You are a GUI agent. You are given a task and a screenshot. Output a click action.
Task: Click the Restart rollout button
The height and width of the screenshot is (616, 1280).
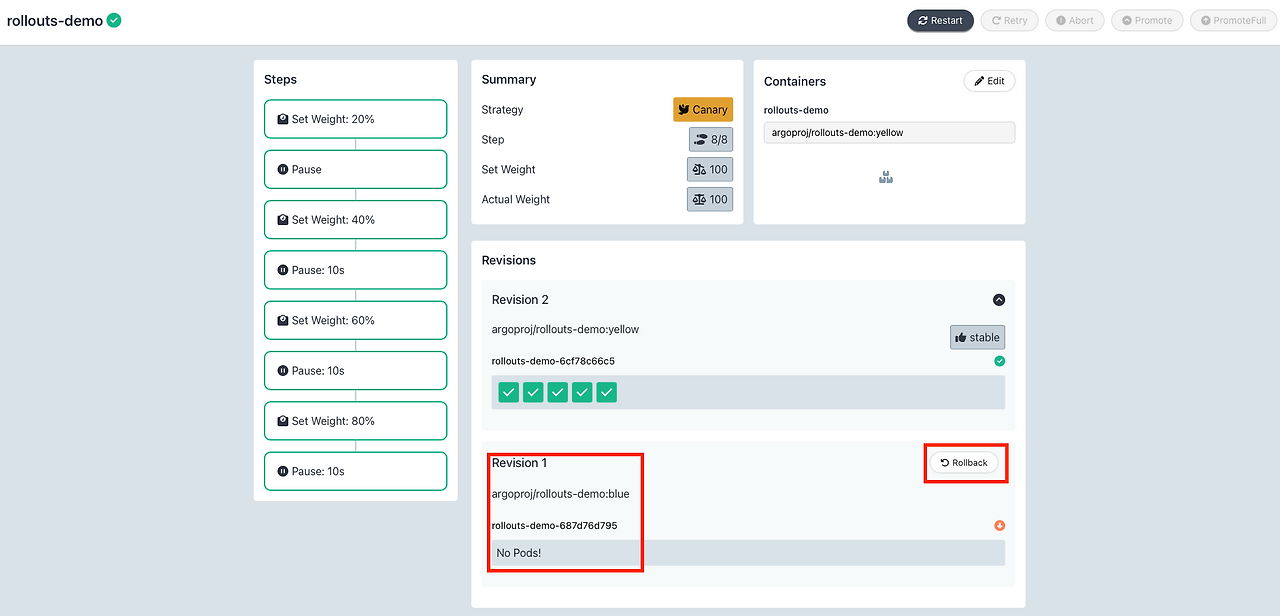pos(940,20)
